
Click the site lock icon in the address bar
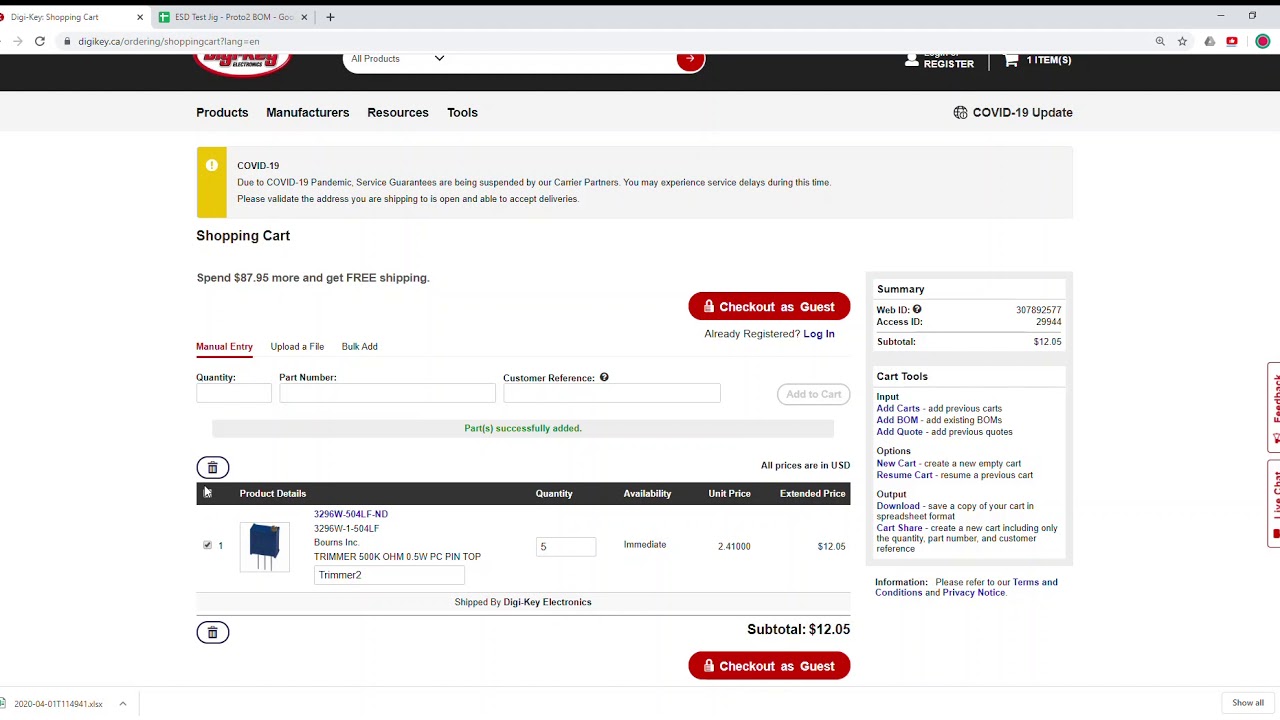(68, 41)
